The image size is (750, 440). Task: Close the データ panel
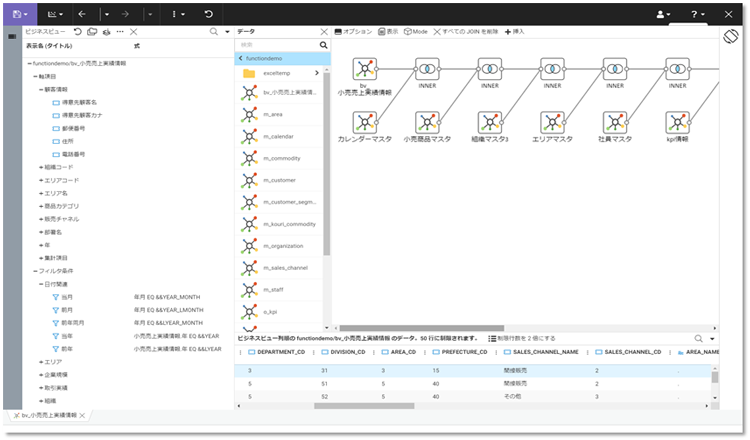click(324, 32)
